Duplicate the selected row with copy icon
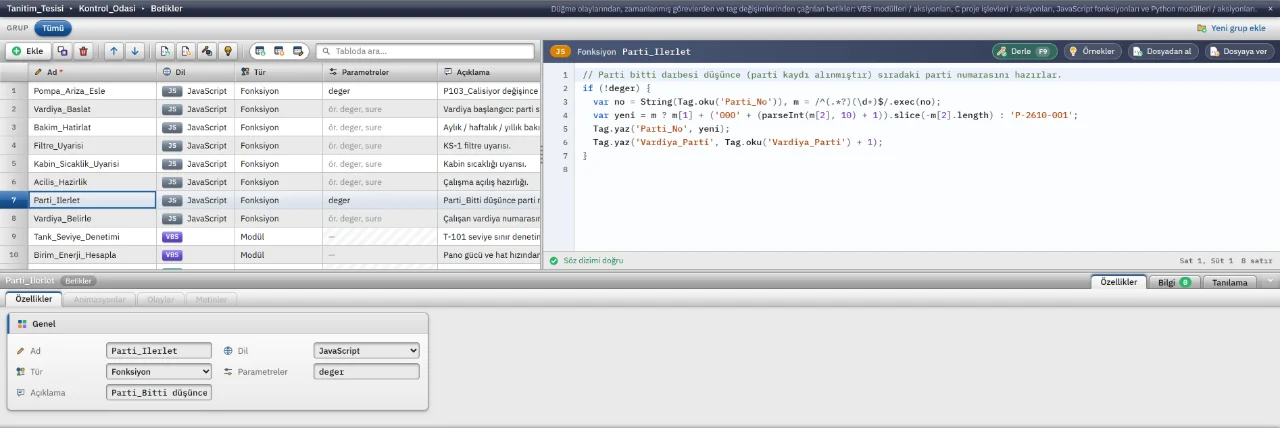The height and width of the screenshot is (428, 1280). [x=63, y=50]
